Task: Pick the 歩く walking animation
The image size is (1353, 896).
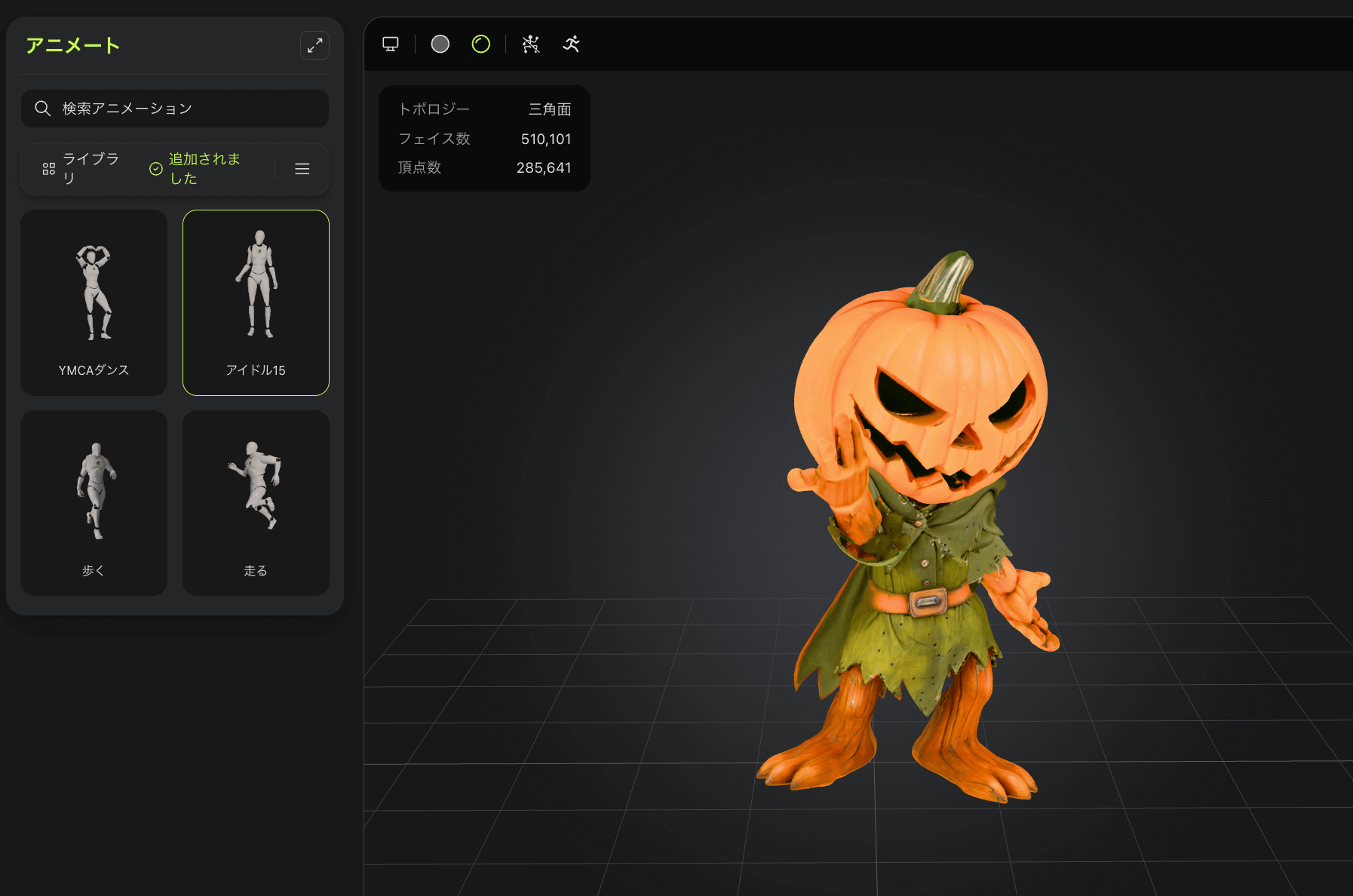Action: [94, 503]
